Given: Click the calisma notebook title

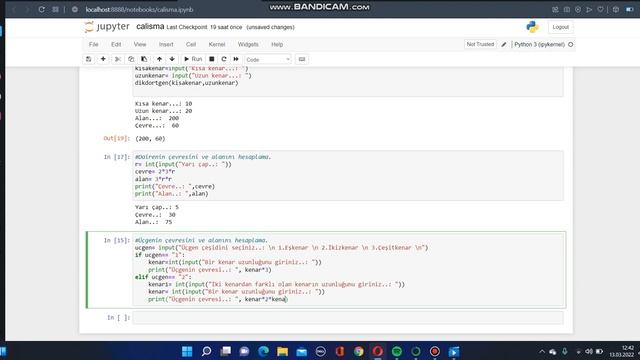Looking at the screenshot, I should pyautogui.click(x=150, y=27).
